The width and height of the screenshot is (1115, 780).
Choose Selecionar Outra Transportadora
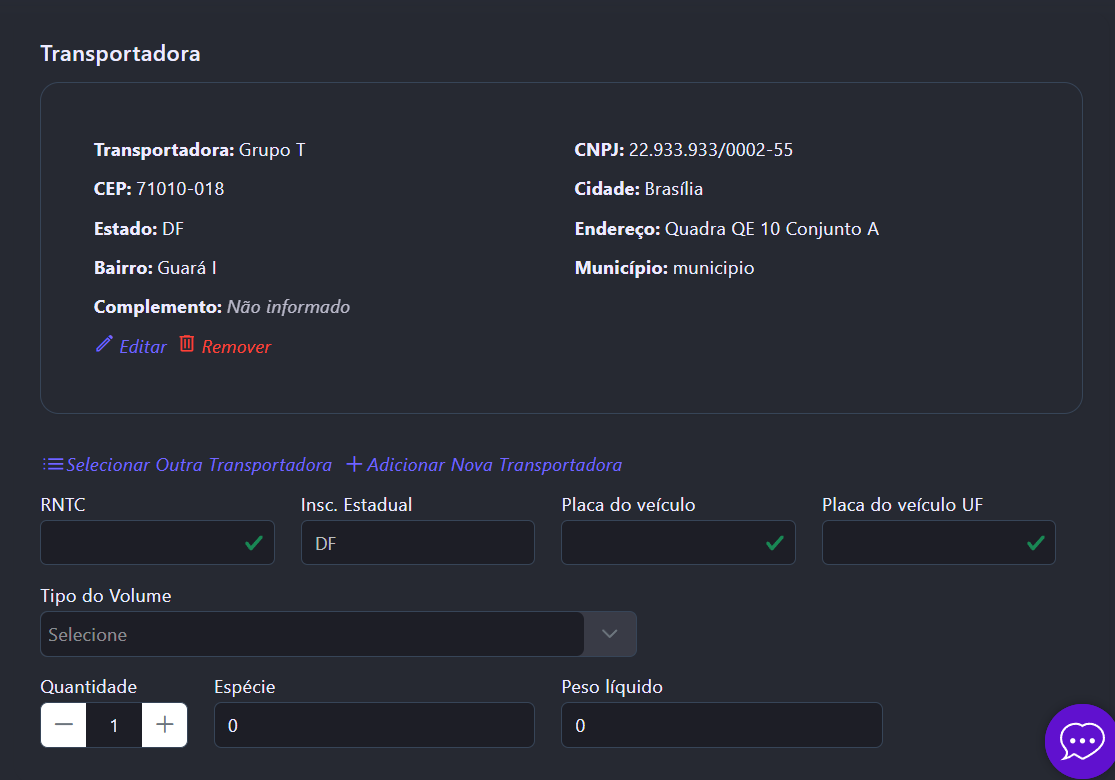click(x=199, y=465)
